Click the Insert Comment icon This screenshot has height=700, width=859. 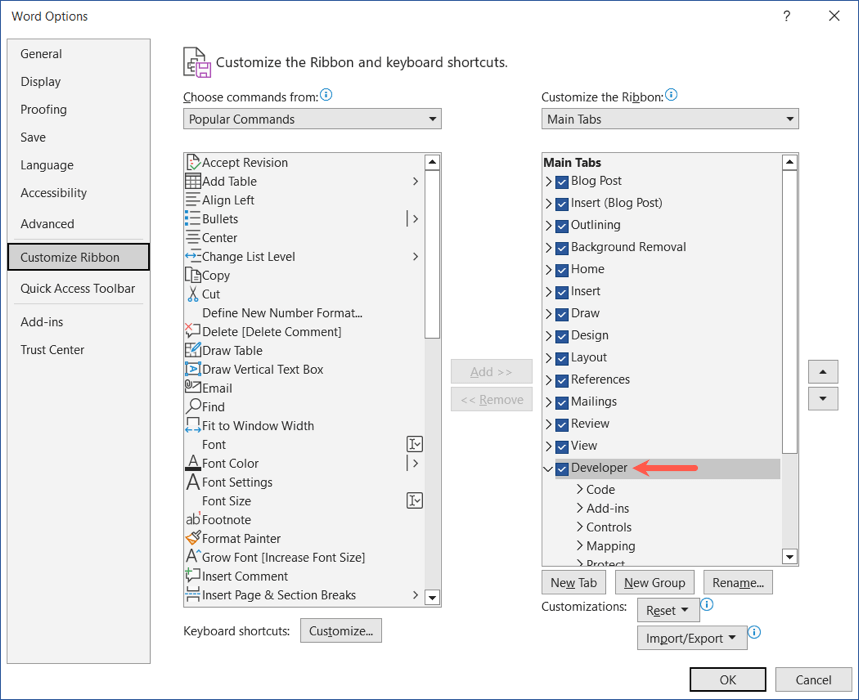pos(193,576)
